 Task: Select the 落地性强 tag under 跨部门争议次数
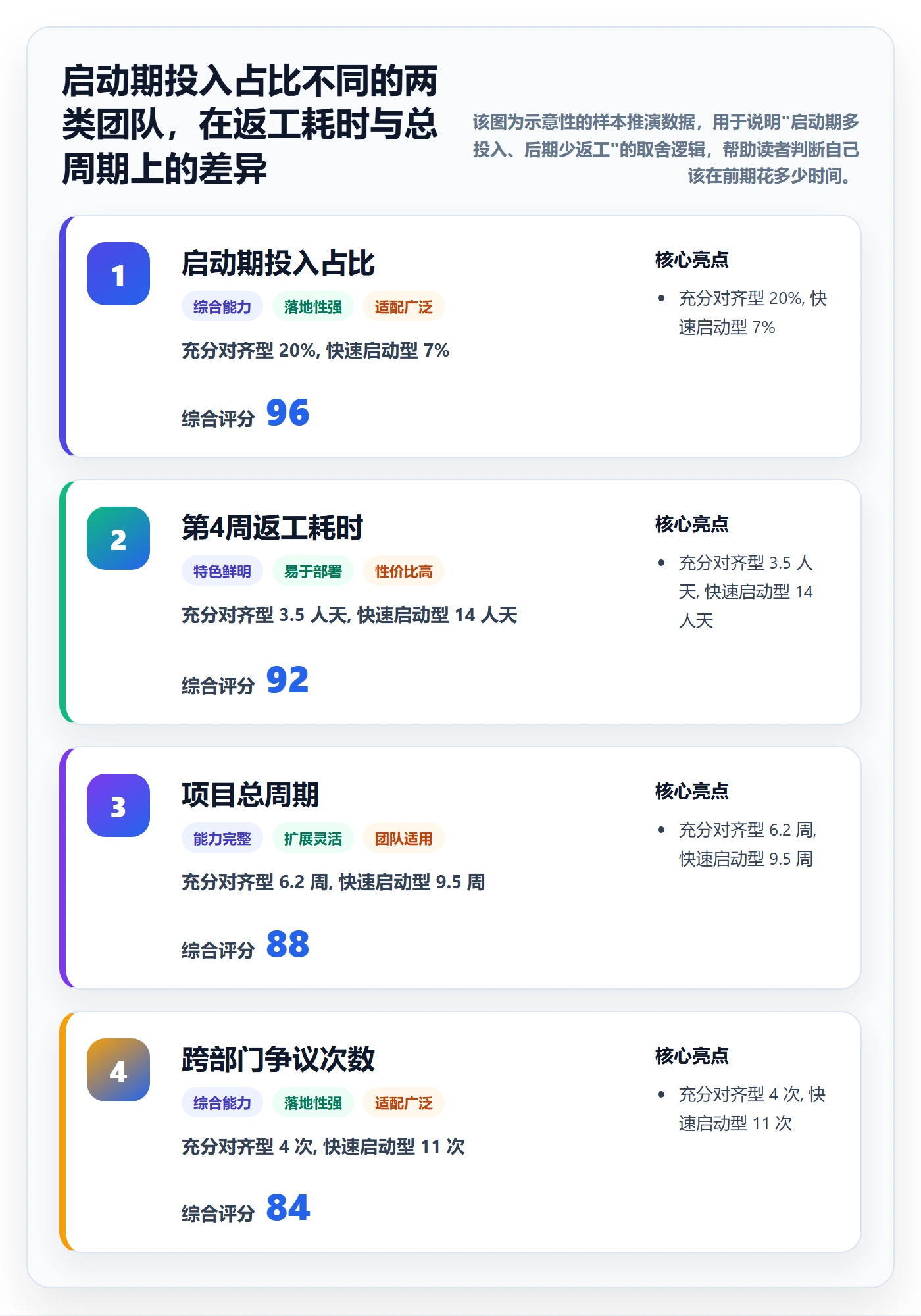pyautogui.click(x=313, y=1103)
